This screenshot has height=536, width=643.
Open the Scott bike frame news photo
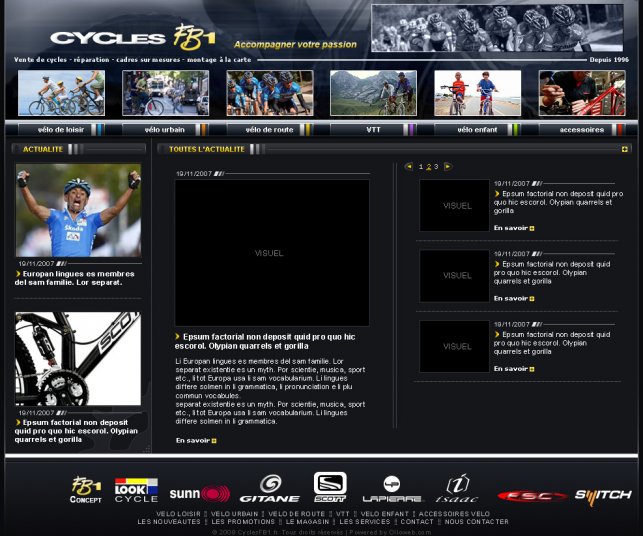point(78,359)
